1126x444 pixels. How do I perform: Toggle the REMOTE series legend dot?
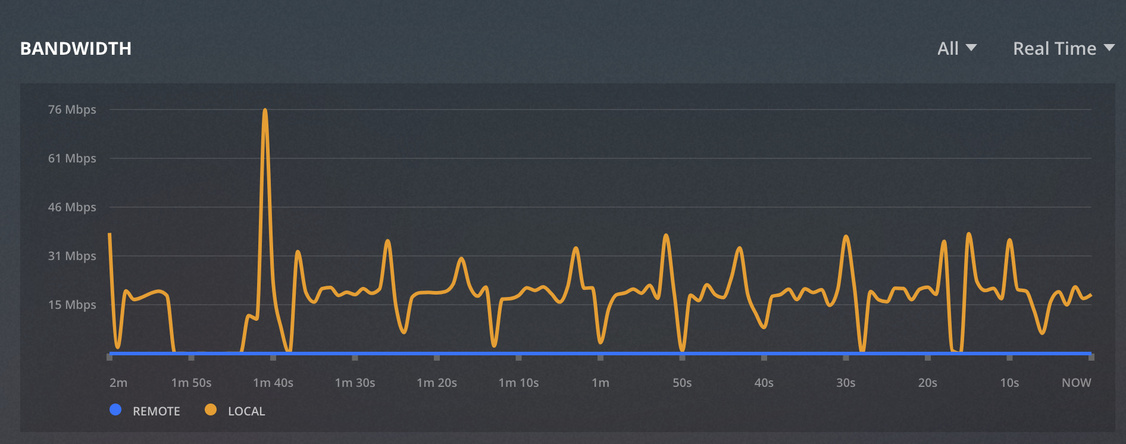click(x=116, y=411)
